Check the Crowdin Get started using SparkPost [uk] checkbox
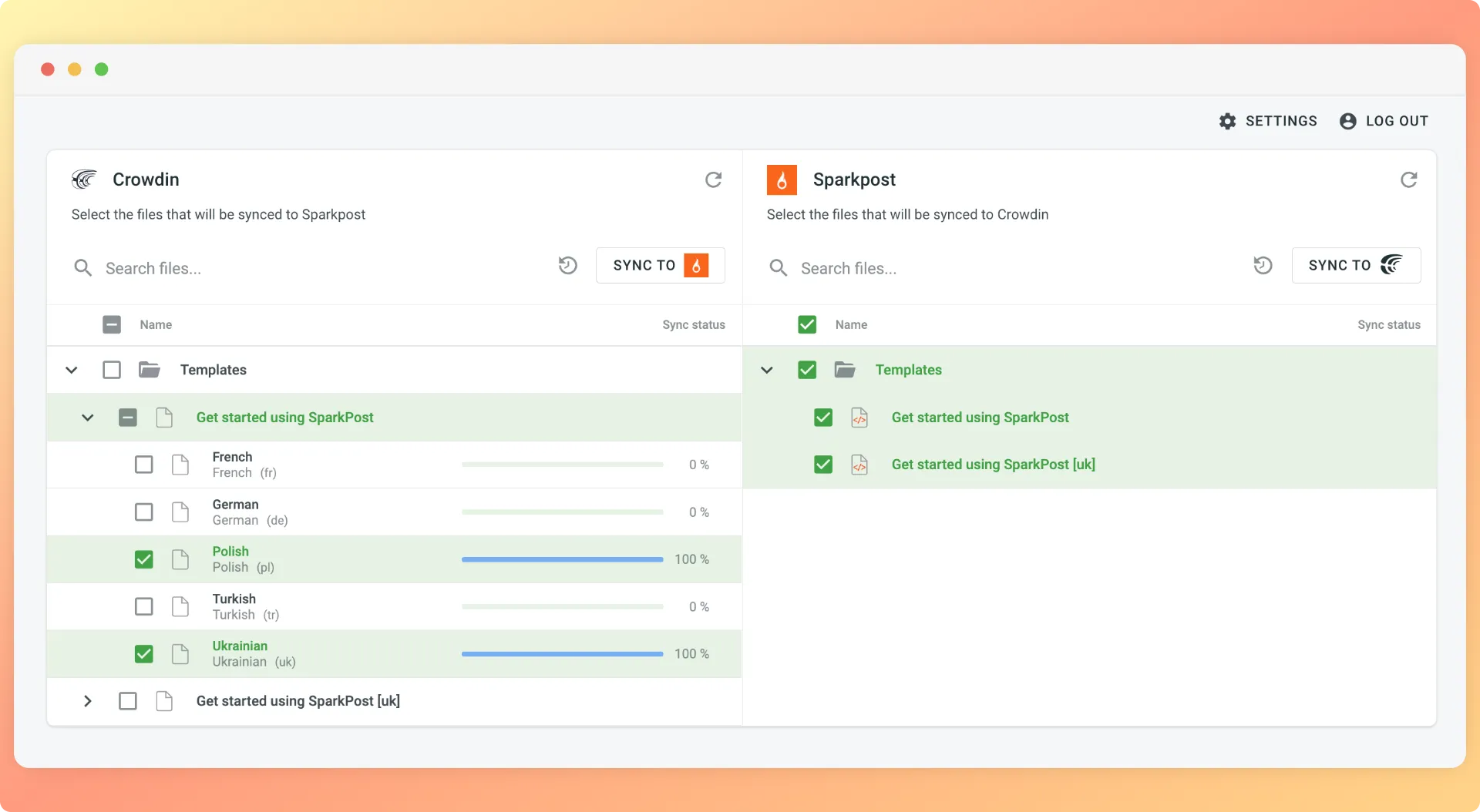This screenshot has width=1480, height=812. [x=128, y=701]
